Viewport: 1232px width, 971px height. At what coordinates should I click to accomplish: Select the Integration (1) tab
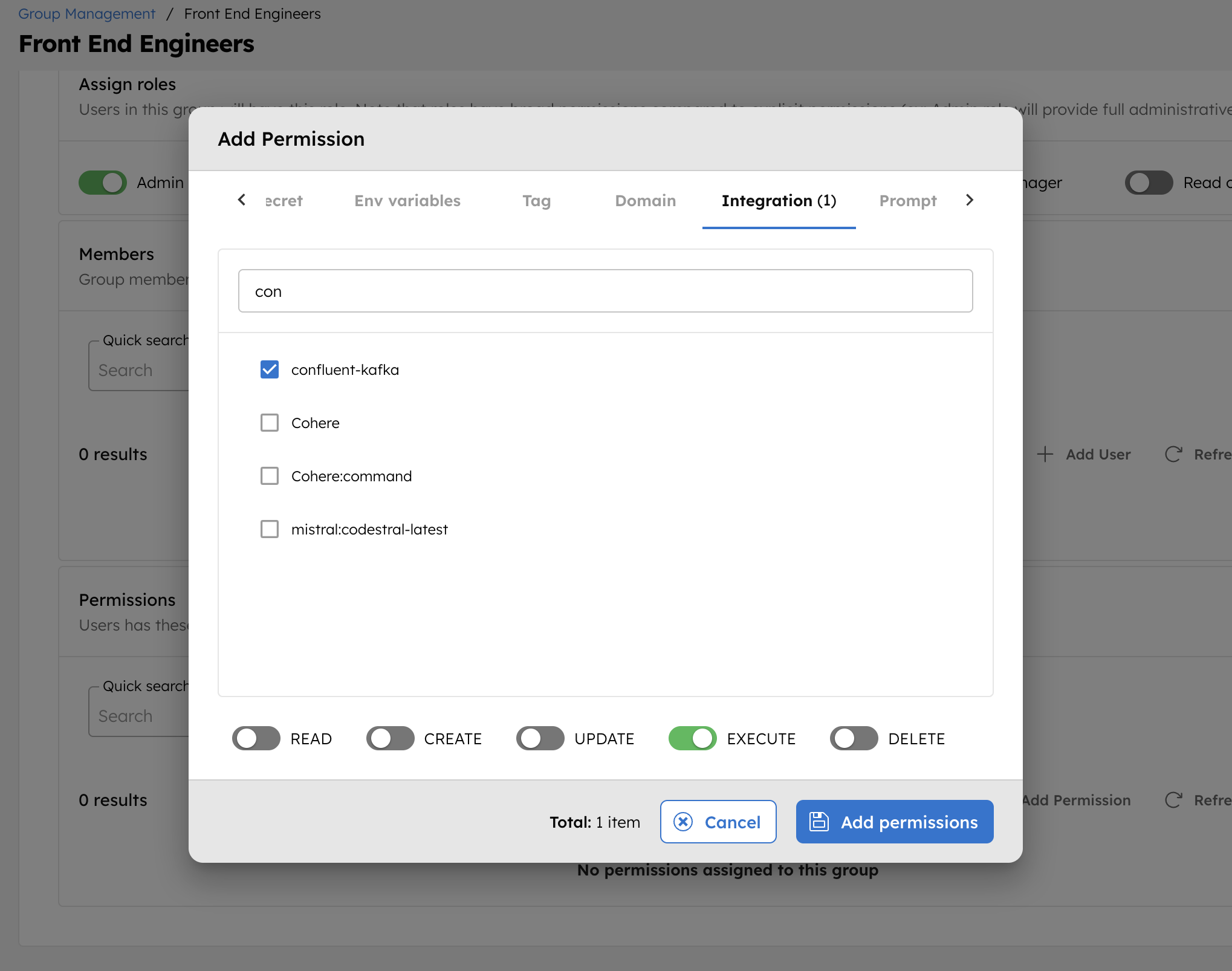(779, 201)
